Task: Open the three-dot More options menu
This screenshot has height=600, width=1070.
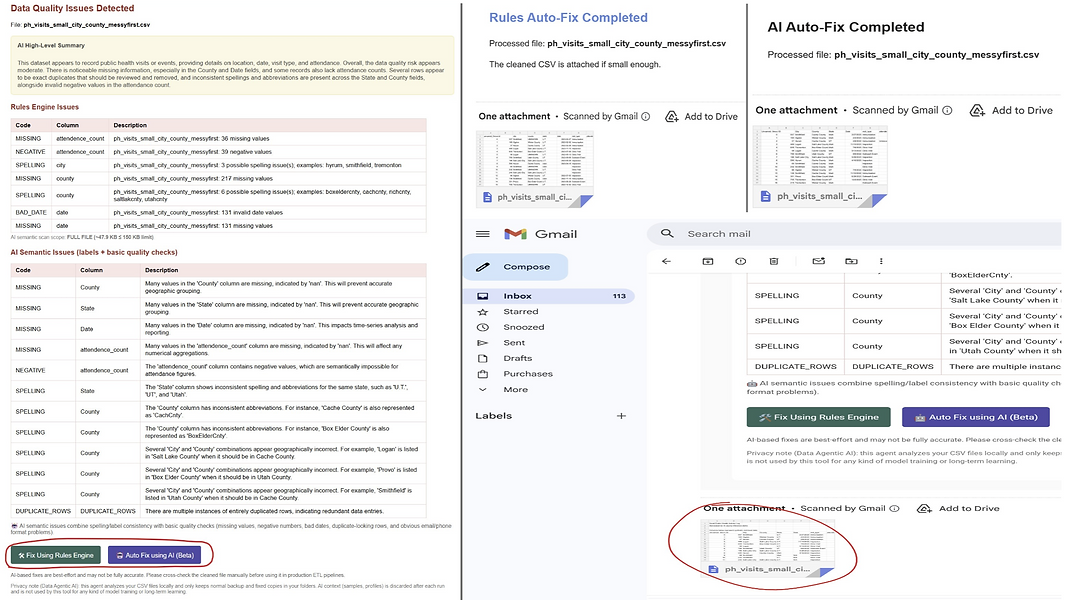Action: click(x=881, y=261)
